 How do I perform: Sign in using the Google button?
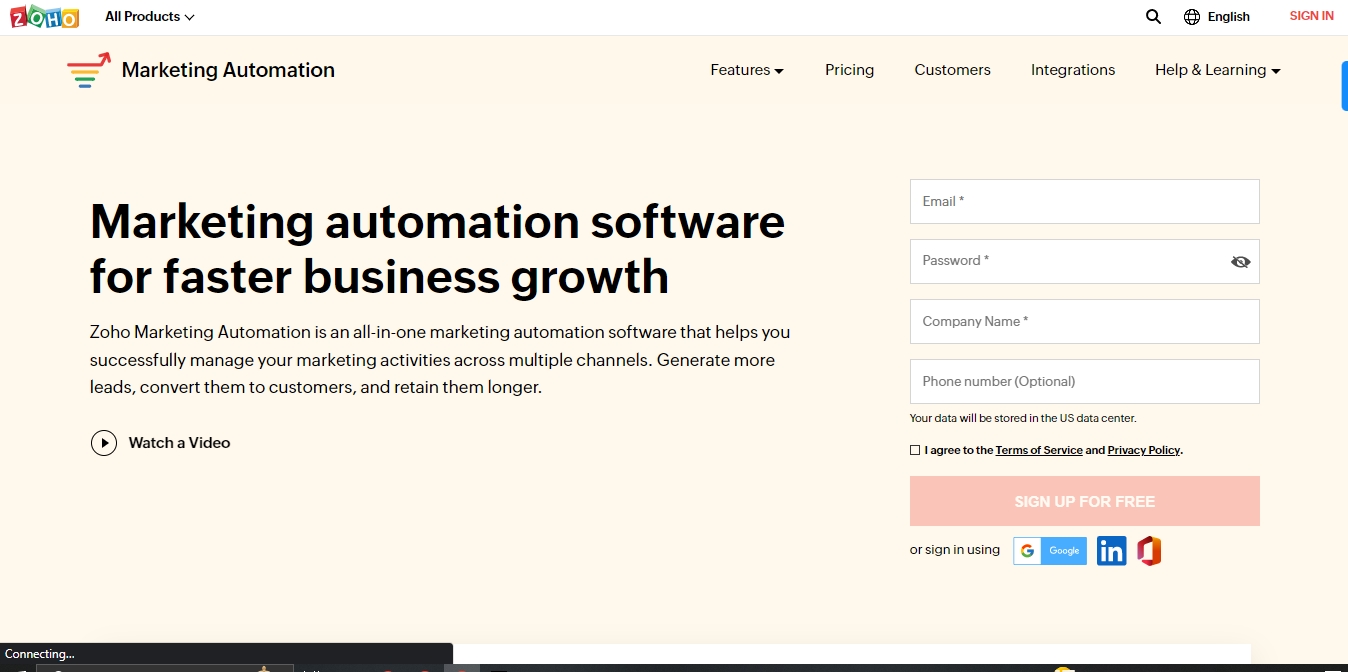point(1049,550)
